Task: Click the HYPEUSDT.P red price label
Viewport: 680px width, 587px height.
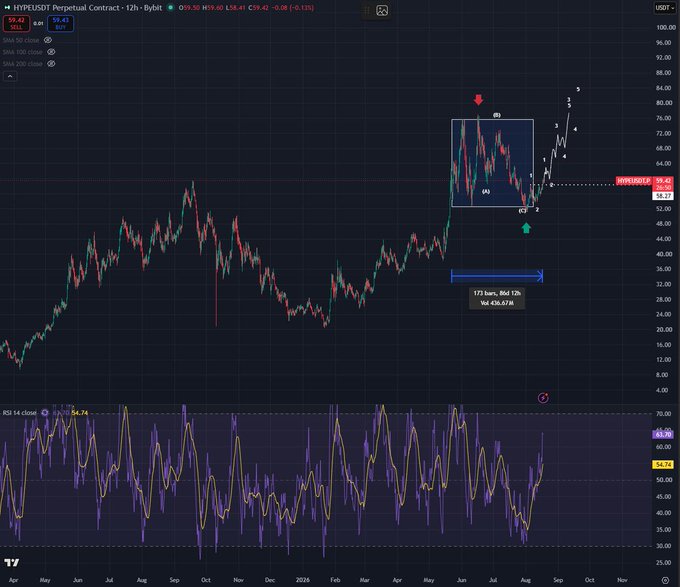Action: pos(634,180)
